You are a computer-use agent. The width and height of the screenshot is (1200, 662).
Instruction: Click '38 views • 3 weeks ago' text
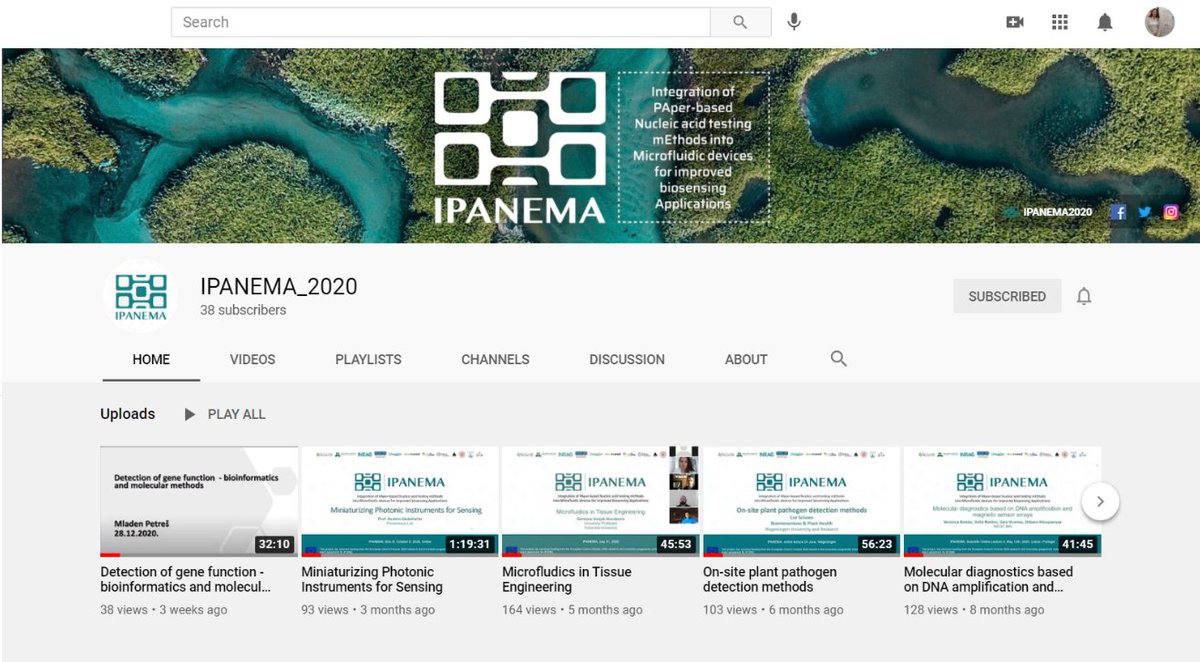tap(164, 609)
